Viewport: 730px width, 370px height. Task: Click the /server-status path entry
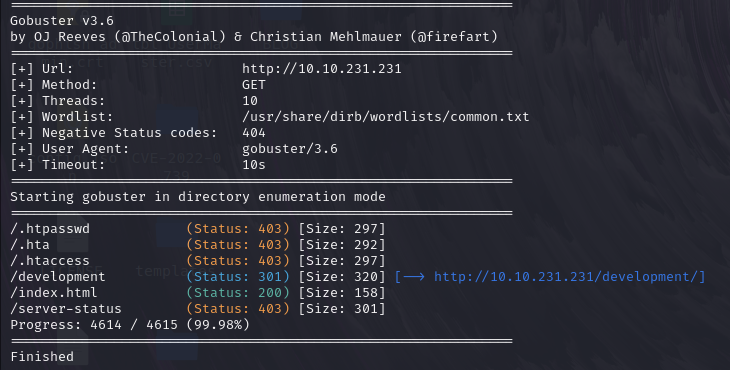point(66,309)
